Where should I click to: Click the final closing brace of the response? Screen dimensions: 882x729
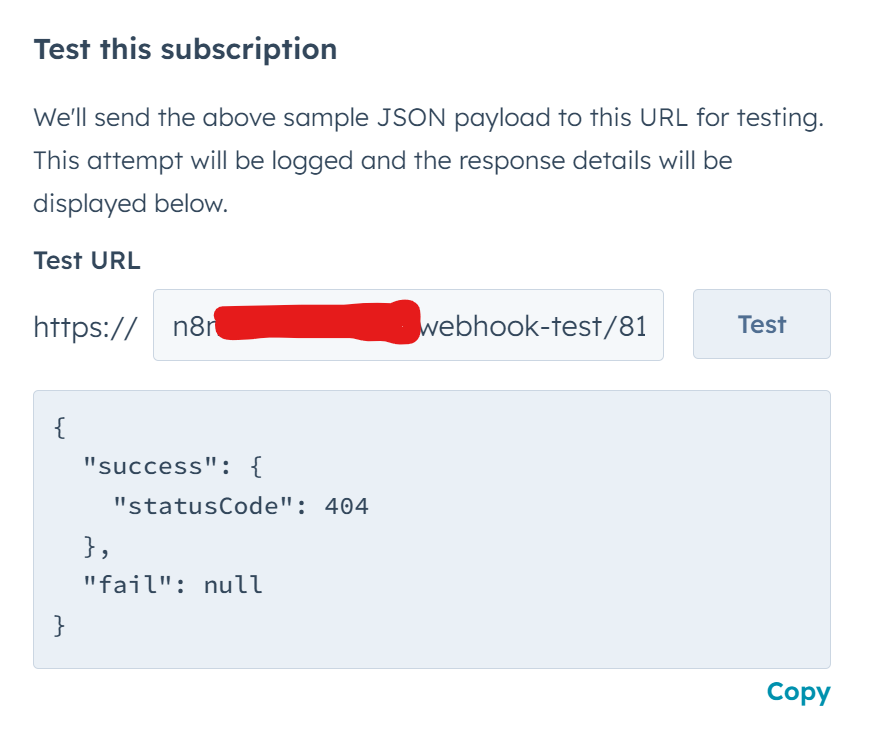pyautogui.click(x=60, y=626)
